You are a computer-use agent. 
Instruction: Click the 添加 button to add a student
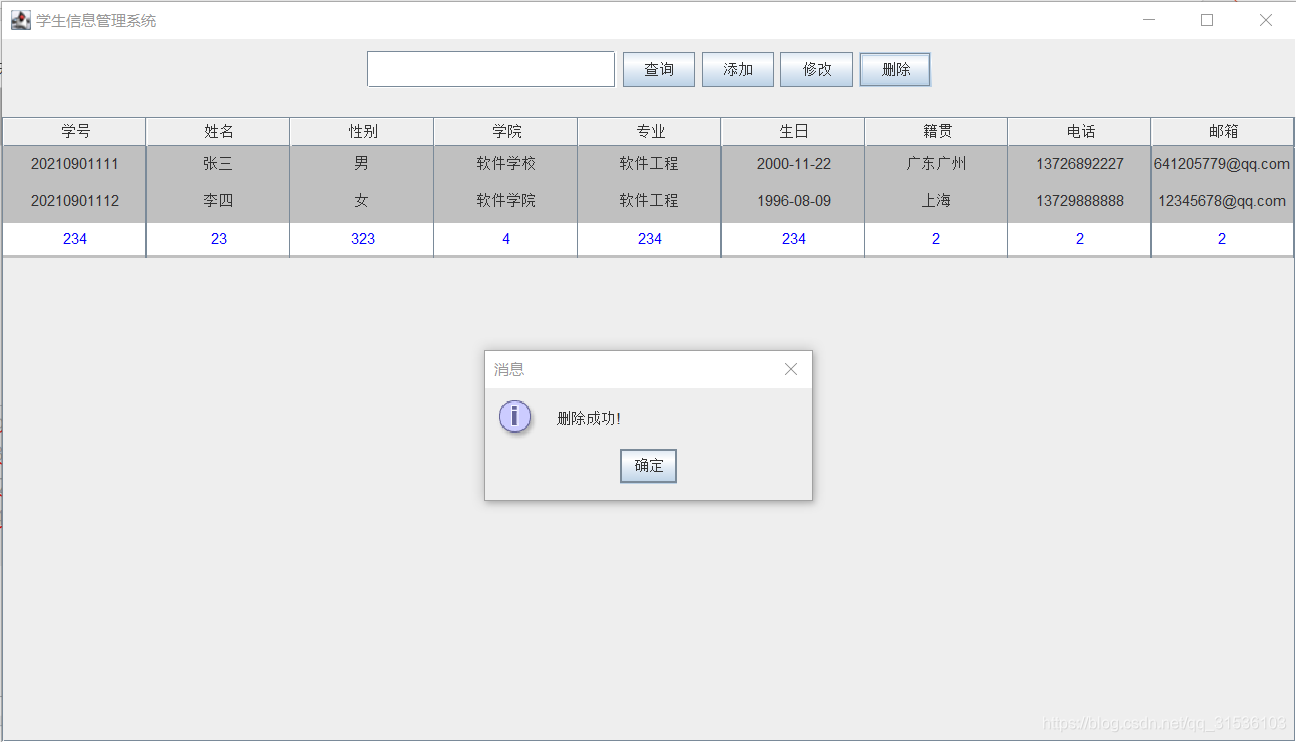pyautogui.click(x=737, y=69)
